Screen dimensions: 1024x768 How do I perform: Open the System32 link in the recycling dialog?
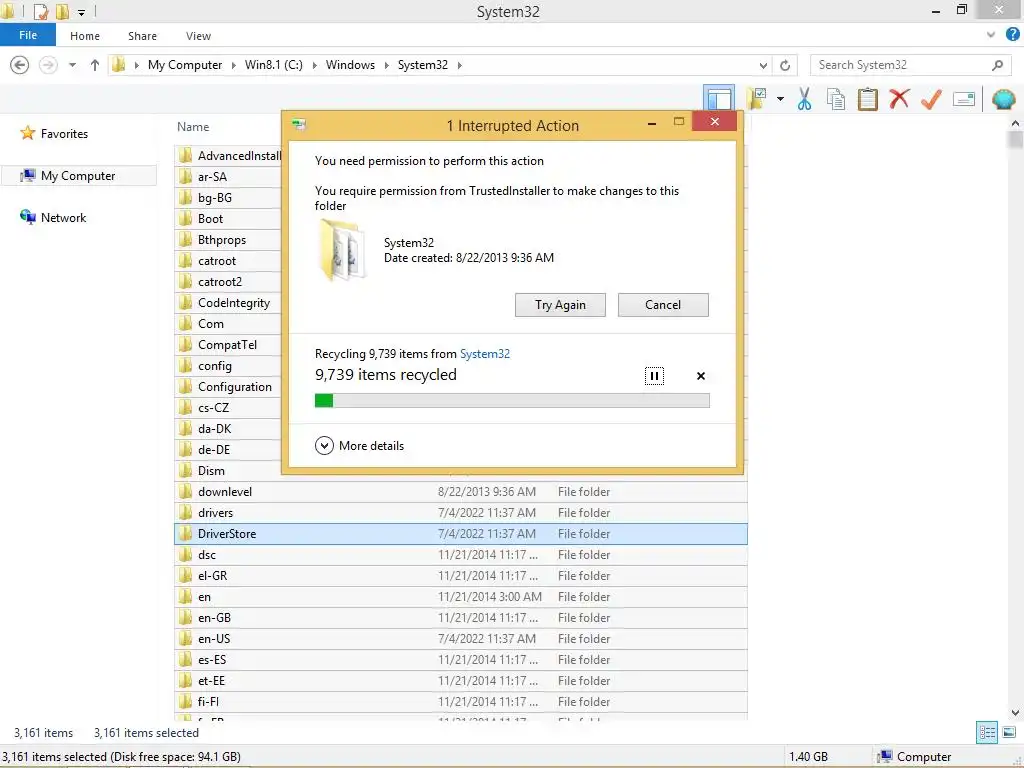pos(485,353)
